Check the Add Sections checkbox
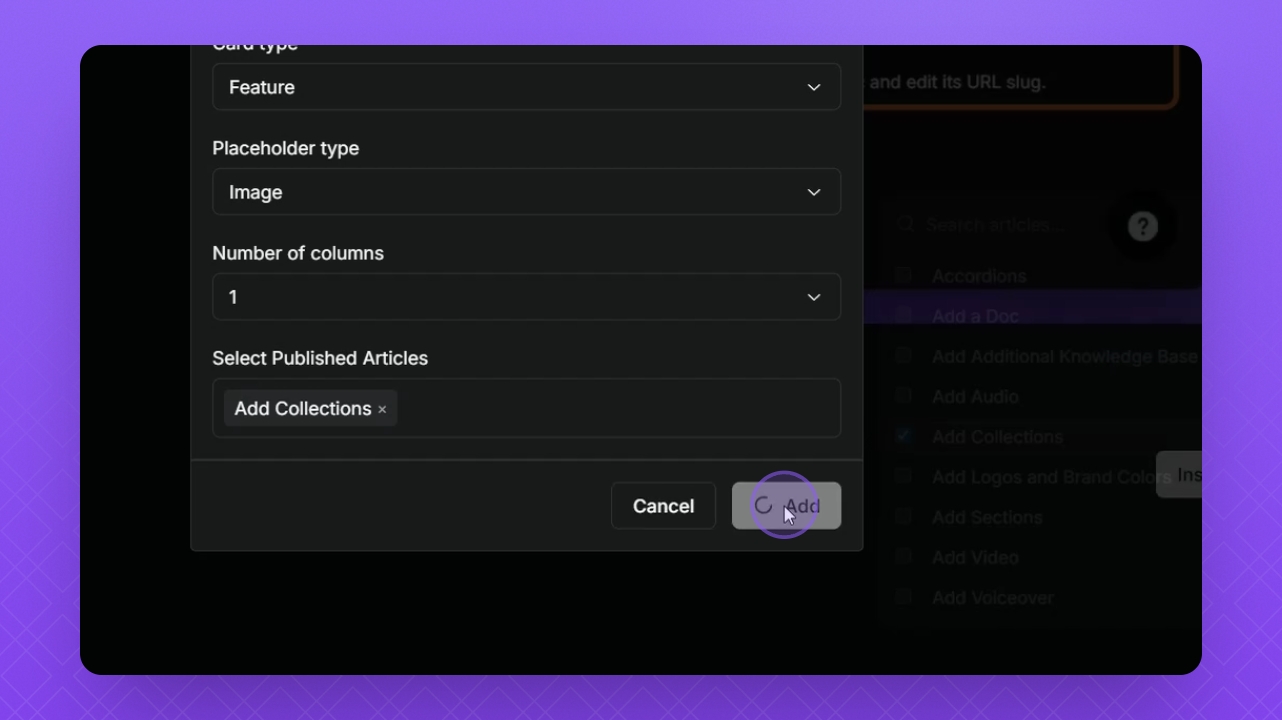The image size is (1282, 720). coord(904,516)
